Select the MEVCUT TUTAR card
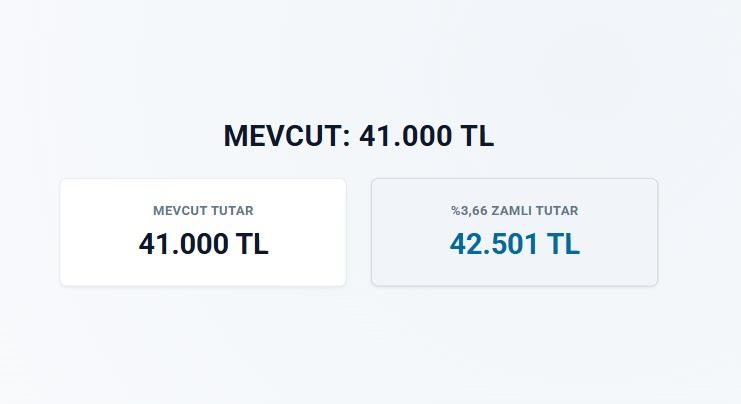 203,232
